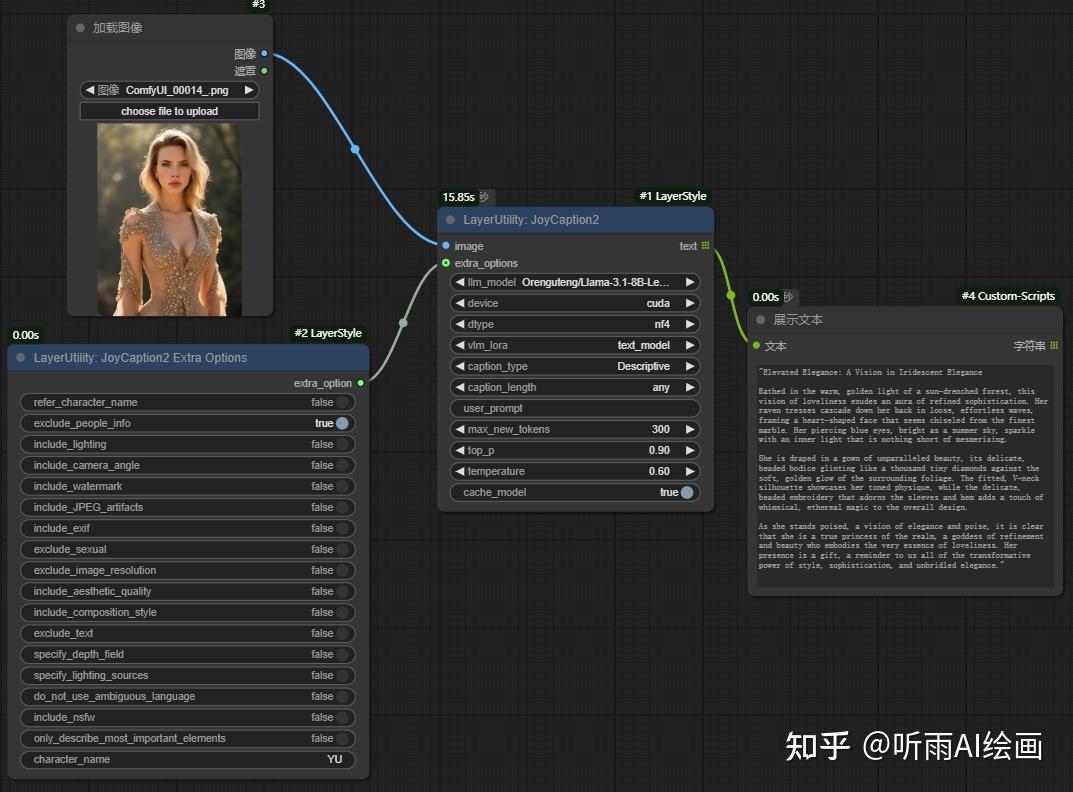Click the right arrow on the dtype nf4 widget

coord(690,324)
